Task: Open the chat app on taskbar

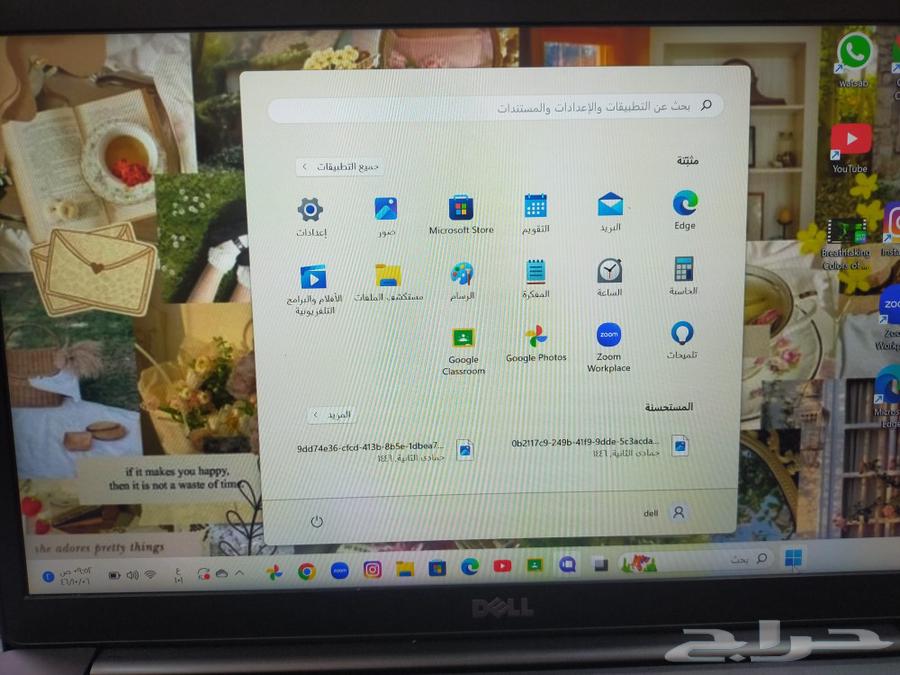Action: [568, 565]
